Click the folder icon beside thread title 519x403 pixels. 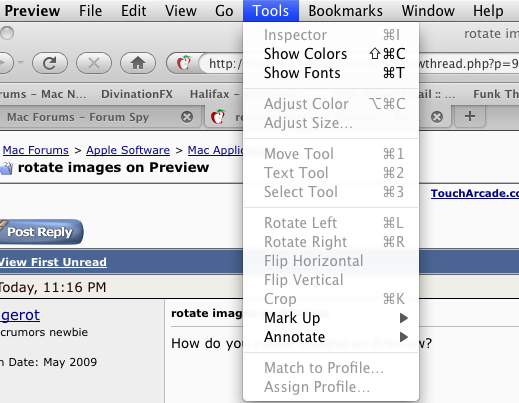pyautogui.click(x=6, y=168)
